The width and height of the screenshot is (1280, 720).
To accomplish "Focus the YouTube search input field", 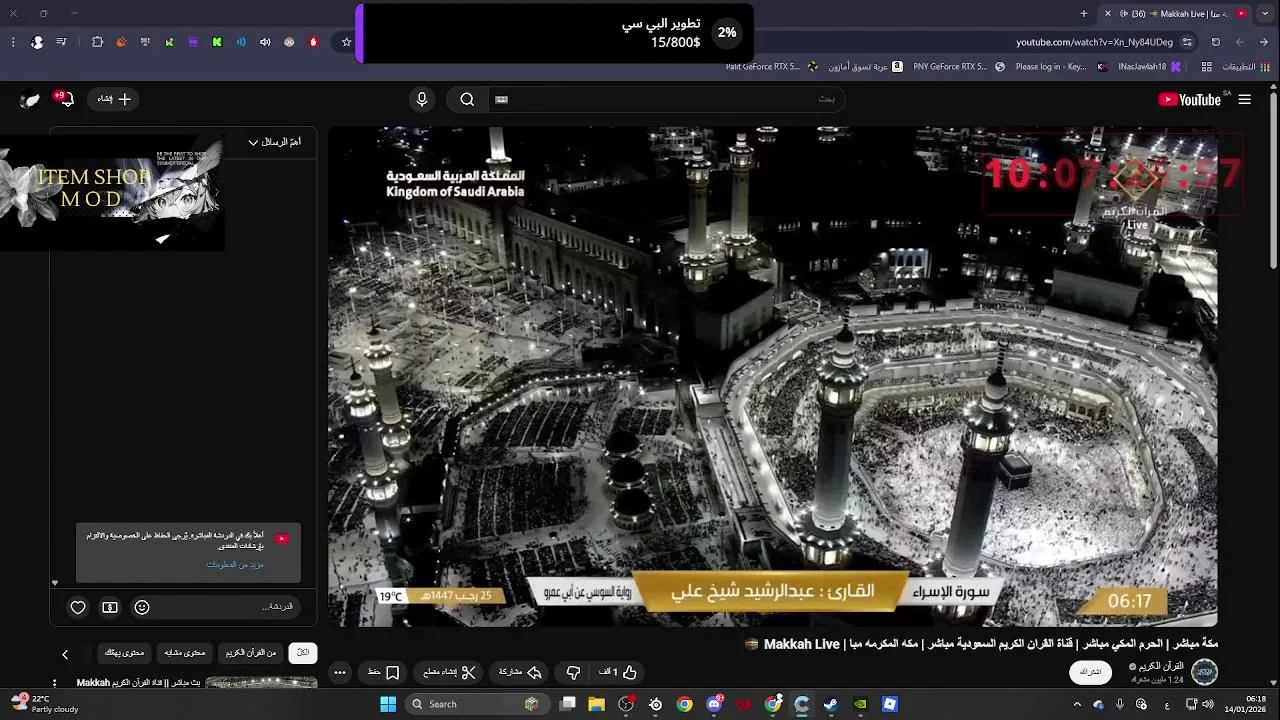I will (x=665, y=99).
